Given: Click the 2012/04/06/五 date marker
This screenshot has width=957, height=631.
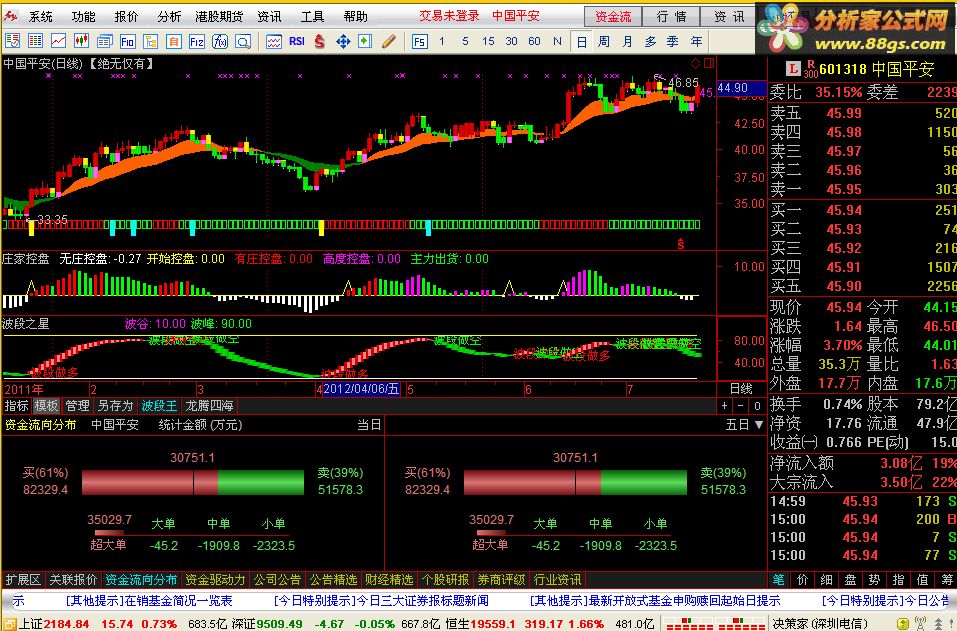Looking at the screenshot, I should pyautogui.click(x=361, y=389).
